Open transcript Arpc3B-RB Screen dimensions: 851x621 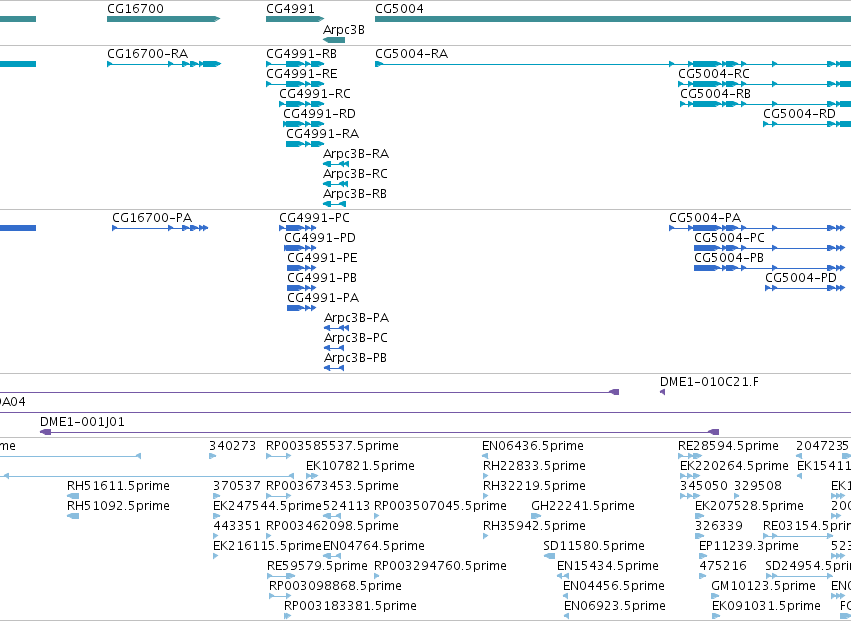tap(355, 194)
